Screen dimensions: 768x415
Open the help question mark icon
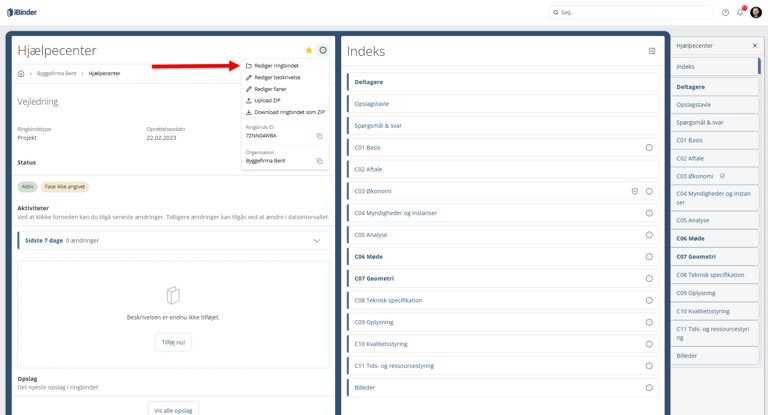tap(725, 12)
